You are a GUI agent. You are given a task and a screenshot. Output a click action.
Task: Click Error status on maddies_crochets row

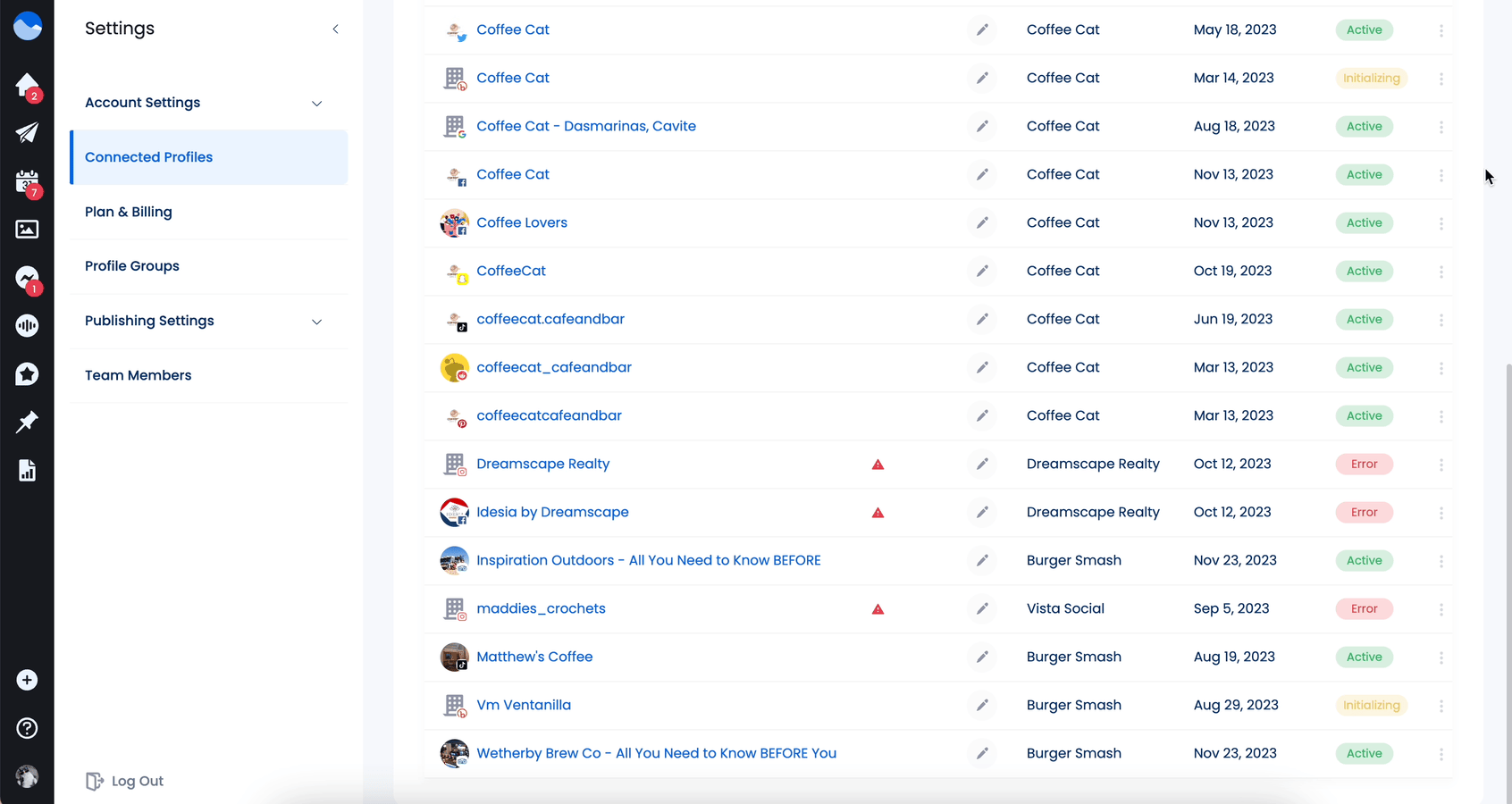pos(1364,608)
